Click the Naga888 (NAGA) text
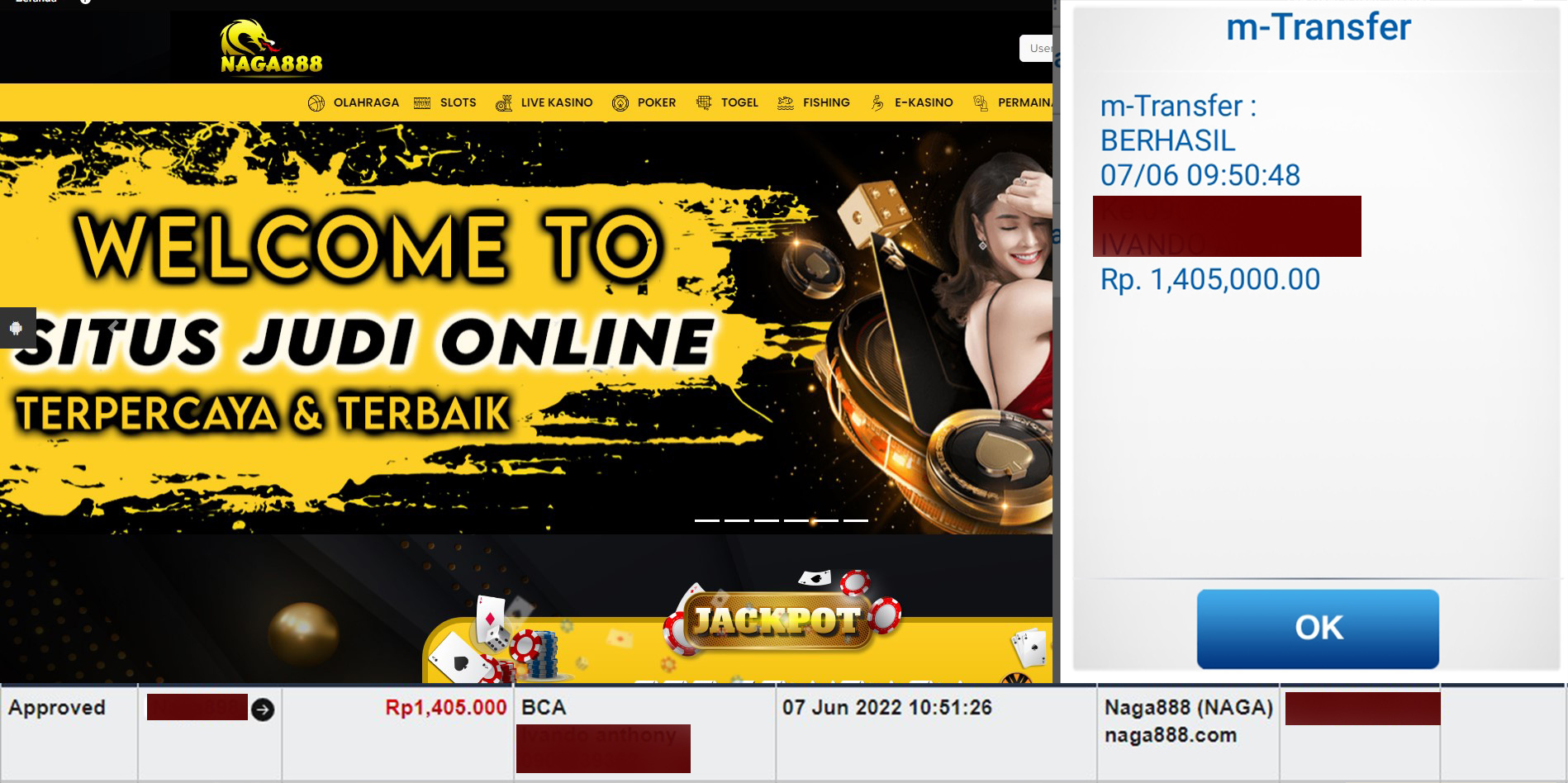Image resolution: width=1568 pixels, height=783 pixels. click(1189, 708)
